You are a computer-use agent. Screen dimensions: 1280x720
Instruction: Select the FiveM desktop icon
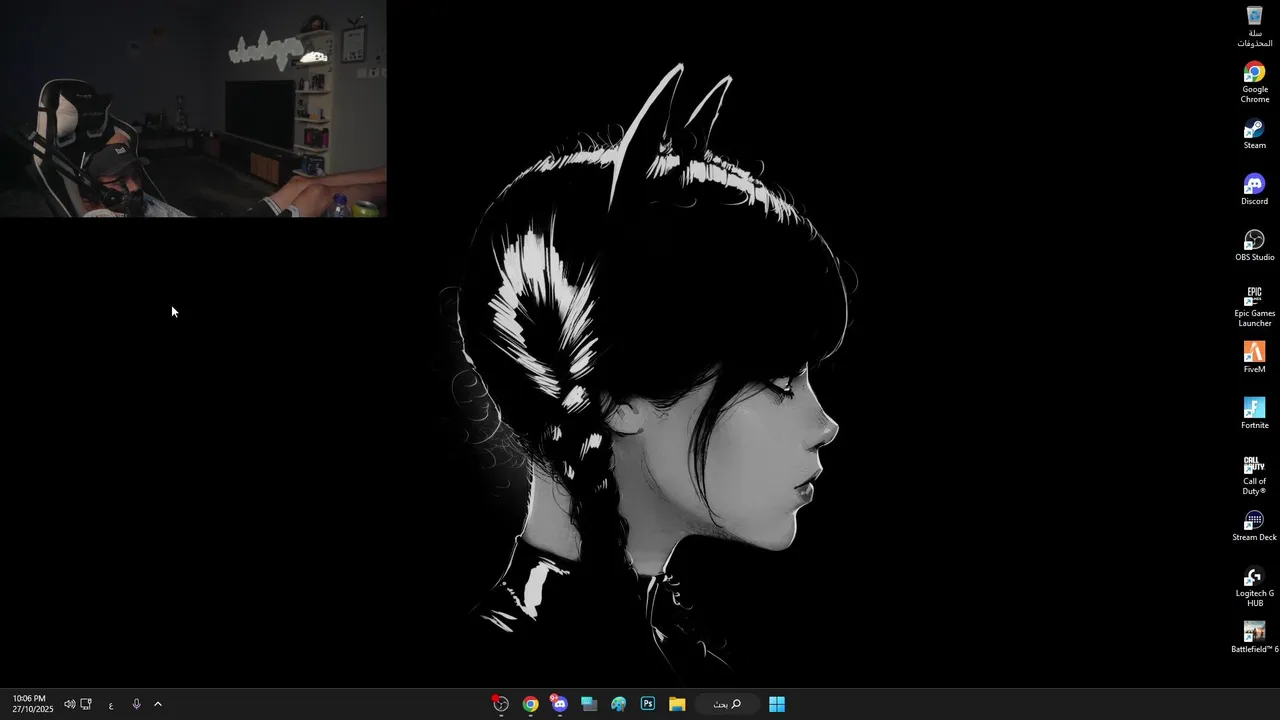[1255, 358]
